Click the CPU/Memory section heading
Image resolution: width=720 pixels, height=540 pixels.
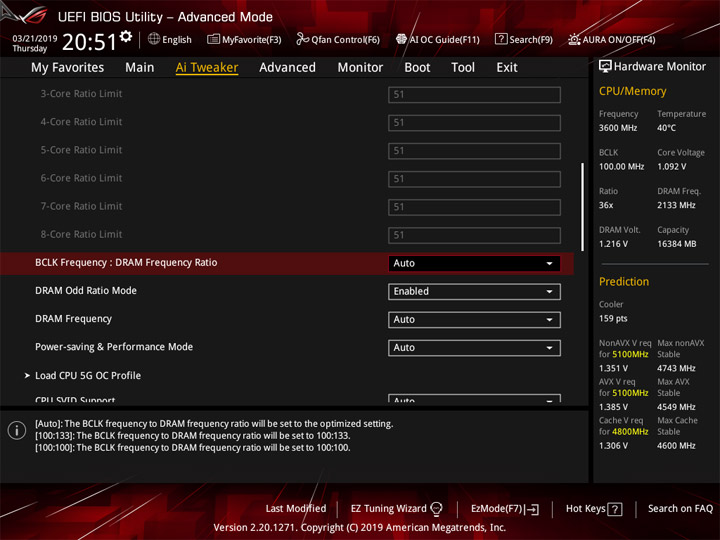click(x=632, y=91)
